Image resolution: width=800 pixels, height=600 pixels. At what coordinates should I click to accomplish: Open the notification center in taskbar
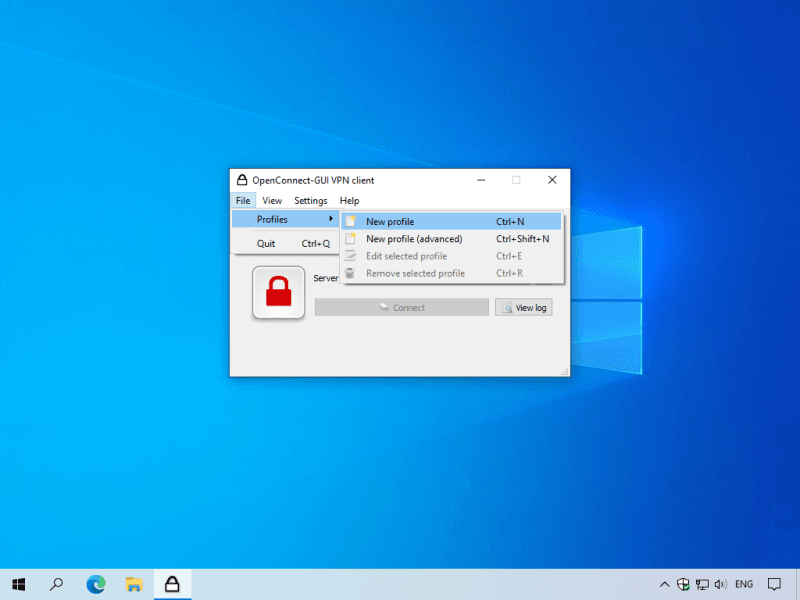[774, 584]
